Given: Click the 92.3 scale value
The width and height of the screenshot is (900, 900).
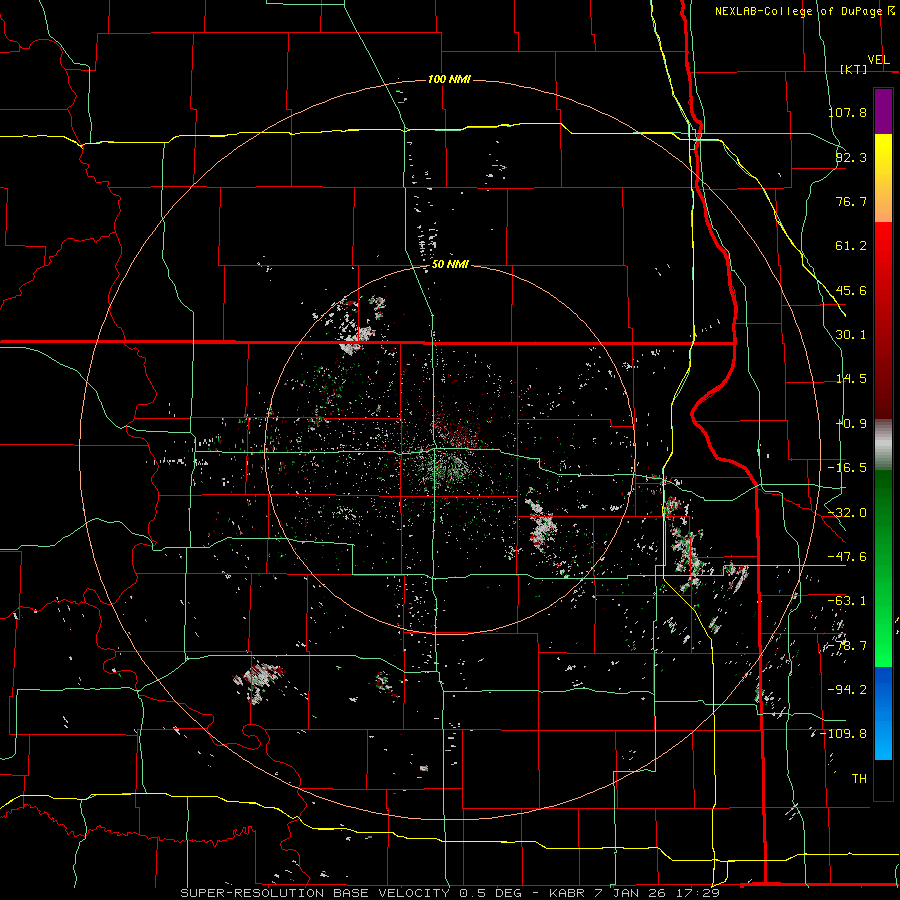Looking at the screenshot, I should click(x=851, y=157).
